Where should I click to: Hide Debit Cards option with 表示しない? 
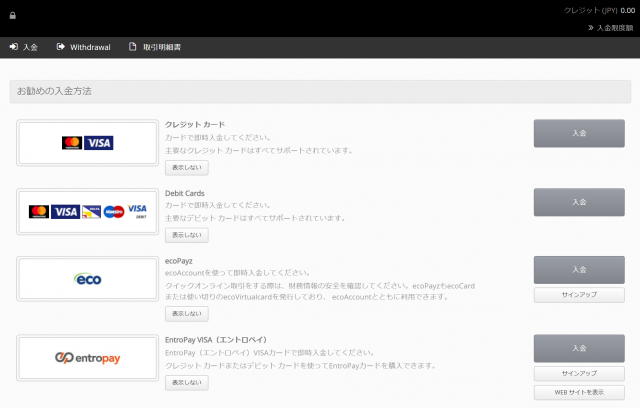187,235
